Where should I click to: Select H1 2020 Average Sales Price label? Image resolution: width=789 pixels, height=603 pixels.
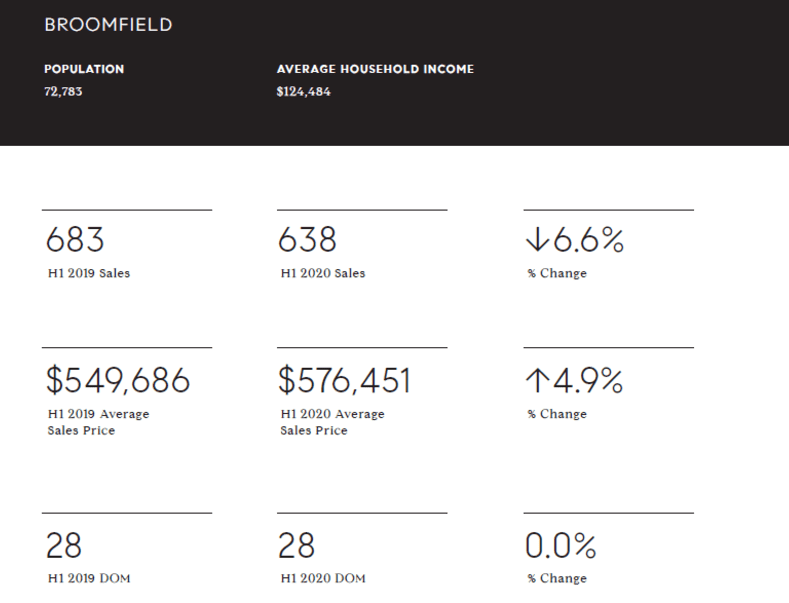point(331,422)
